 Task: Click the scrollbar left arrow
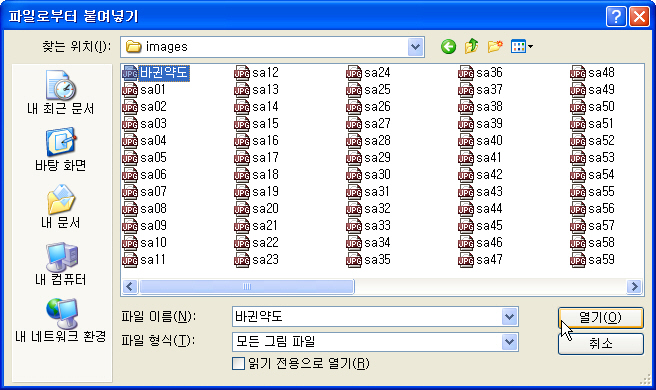click(129, 287)
